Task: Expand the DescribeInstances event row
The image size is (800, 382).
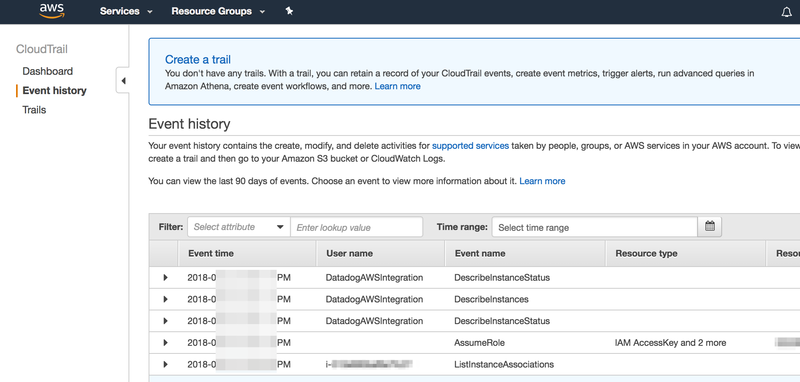Action: click(x=165, y=299)
